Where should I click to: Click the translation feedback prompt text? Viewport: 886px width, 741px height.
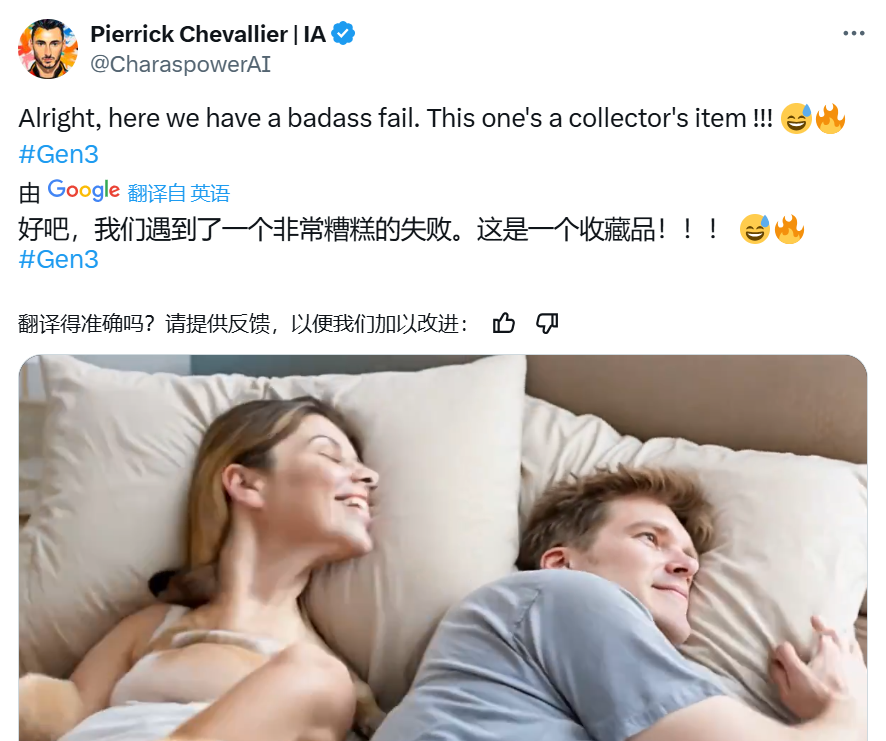[244, 324]
